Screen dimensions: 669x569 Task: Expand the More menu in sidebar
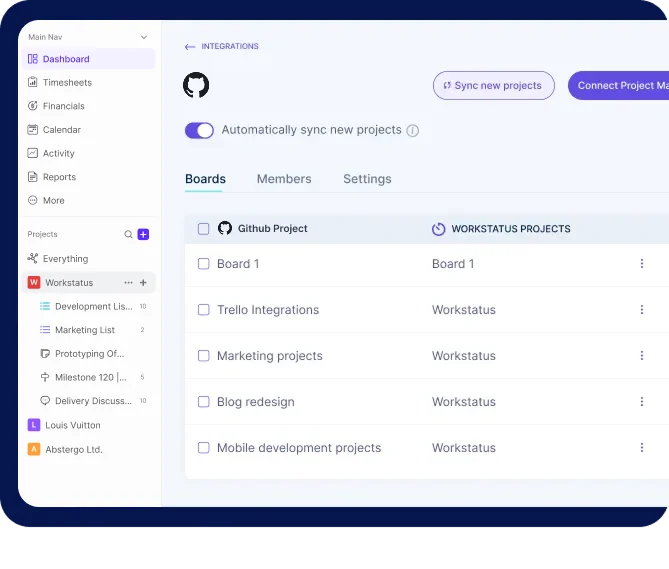53,201
